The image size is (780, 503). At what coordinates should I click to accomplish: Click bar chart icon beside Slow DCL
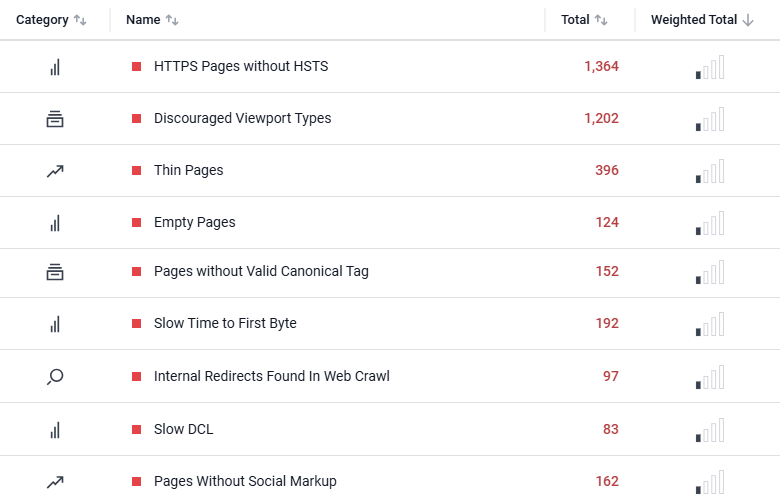[x=55, y=430]
